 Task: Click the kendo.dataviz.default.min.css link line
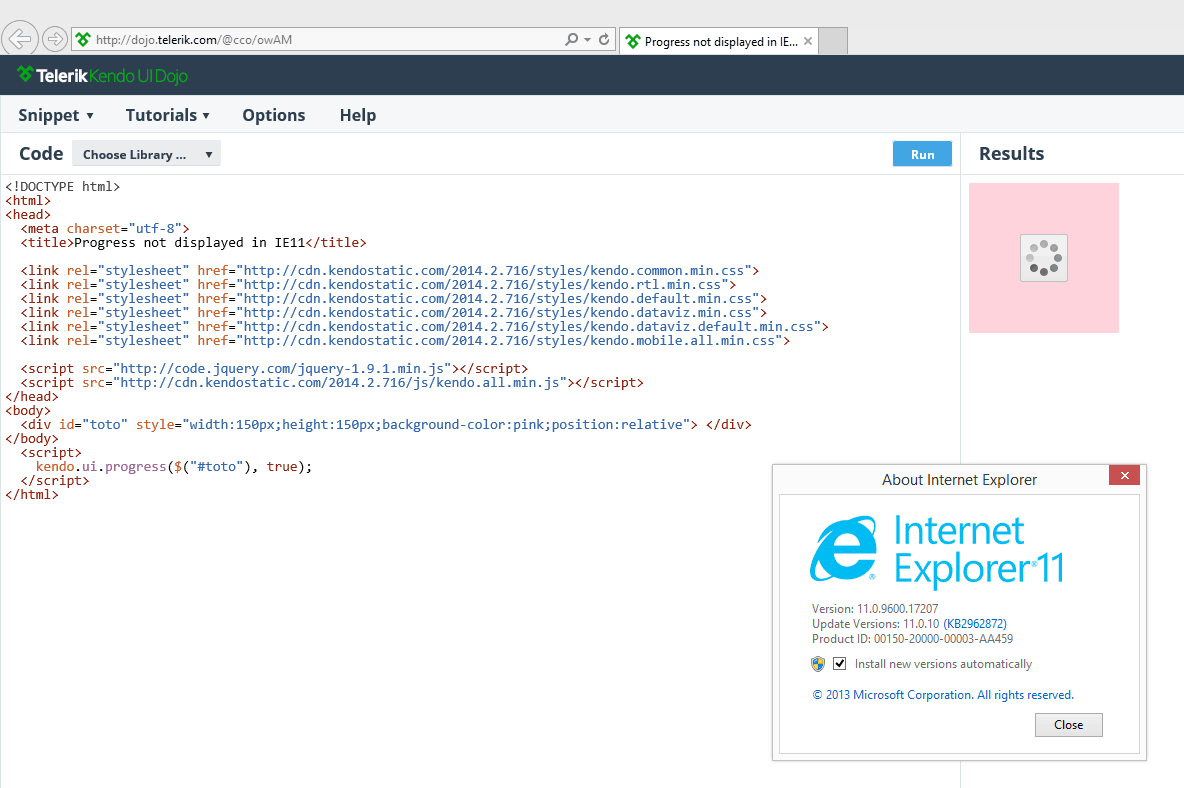click(424, 327)
